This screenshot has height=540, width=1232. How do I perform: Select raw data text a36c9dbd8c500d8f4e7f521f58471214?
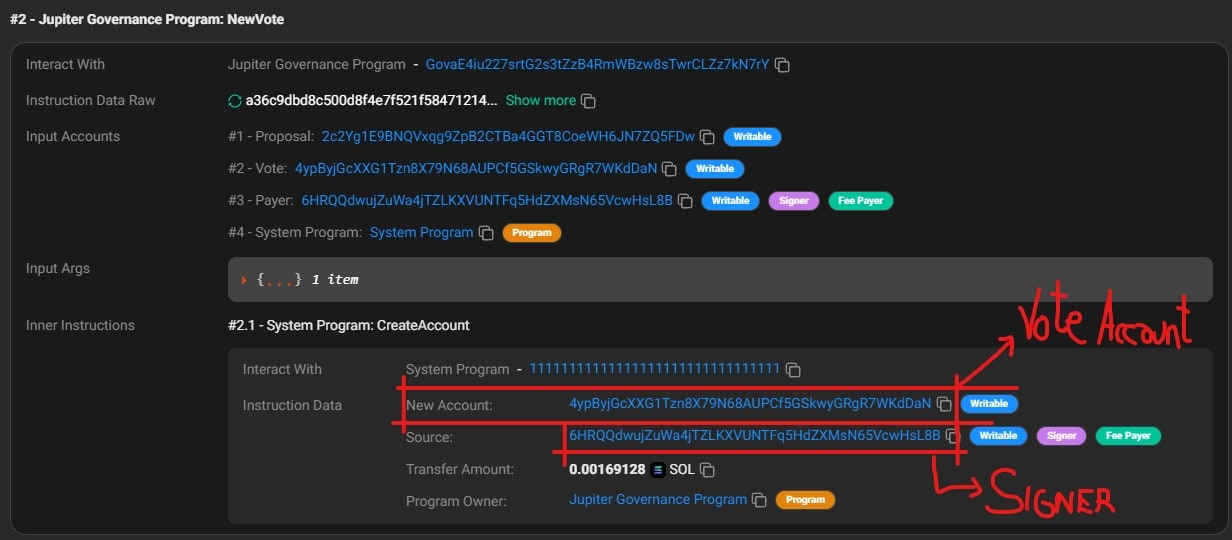pyautogui.click(x=372, y=100)
